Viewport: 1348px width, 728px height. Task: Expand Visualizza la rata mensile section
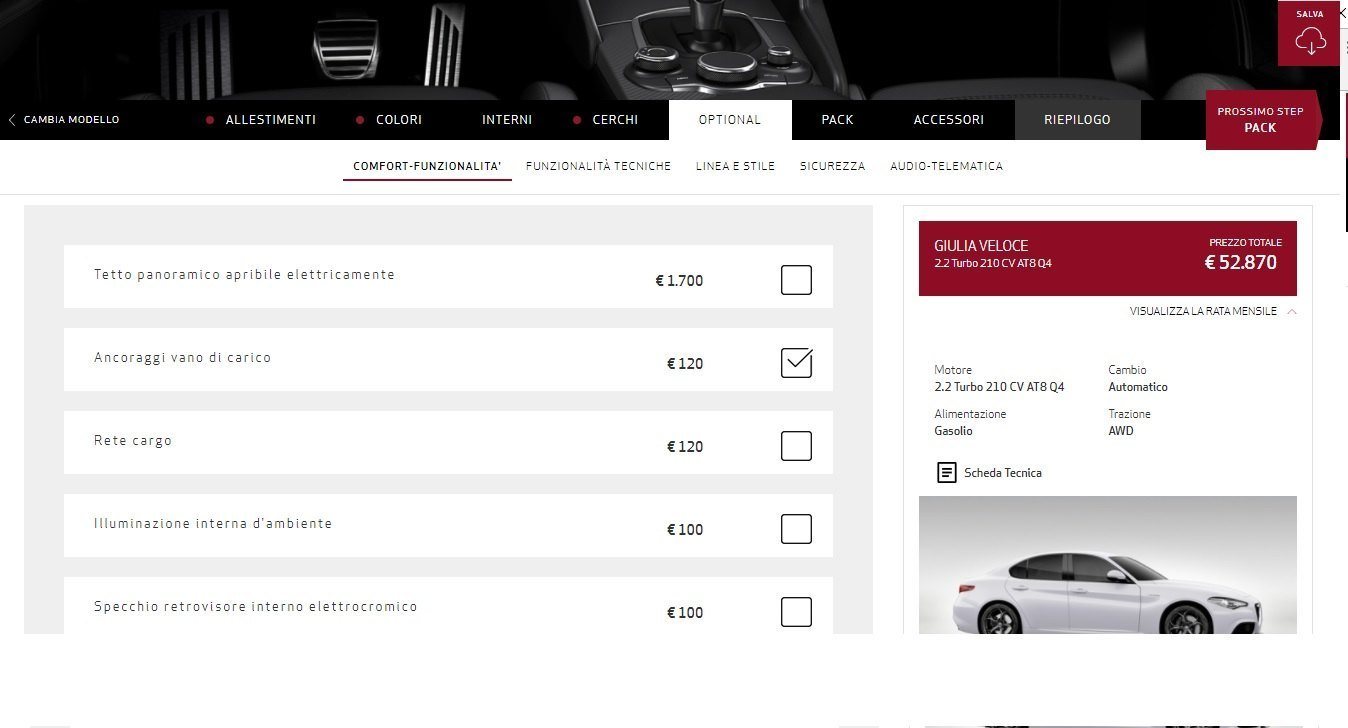tap(1202, 312)
